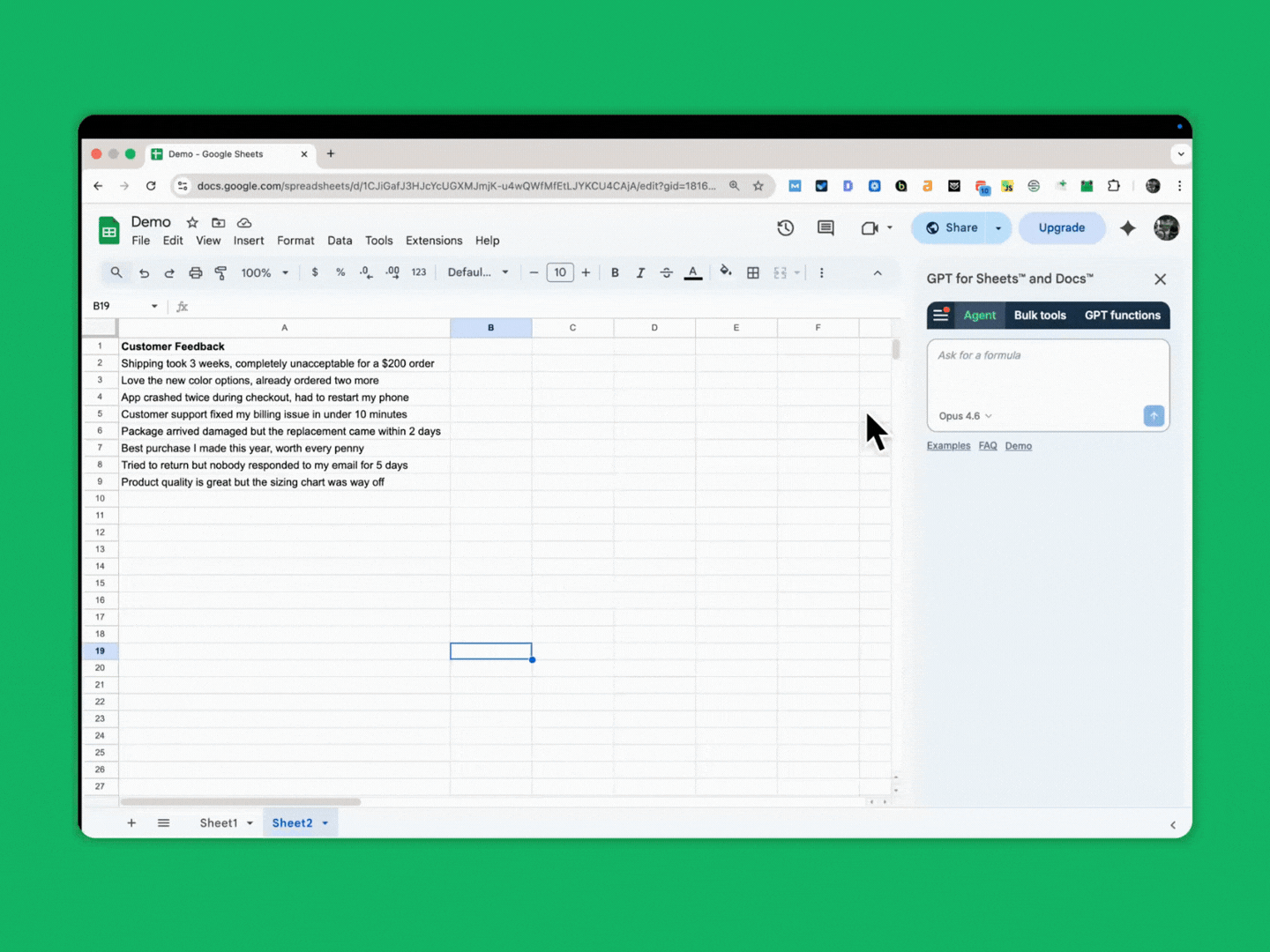Click the Upgrade button
The image size is (1270, 952).
coord(1062,227)
